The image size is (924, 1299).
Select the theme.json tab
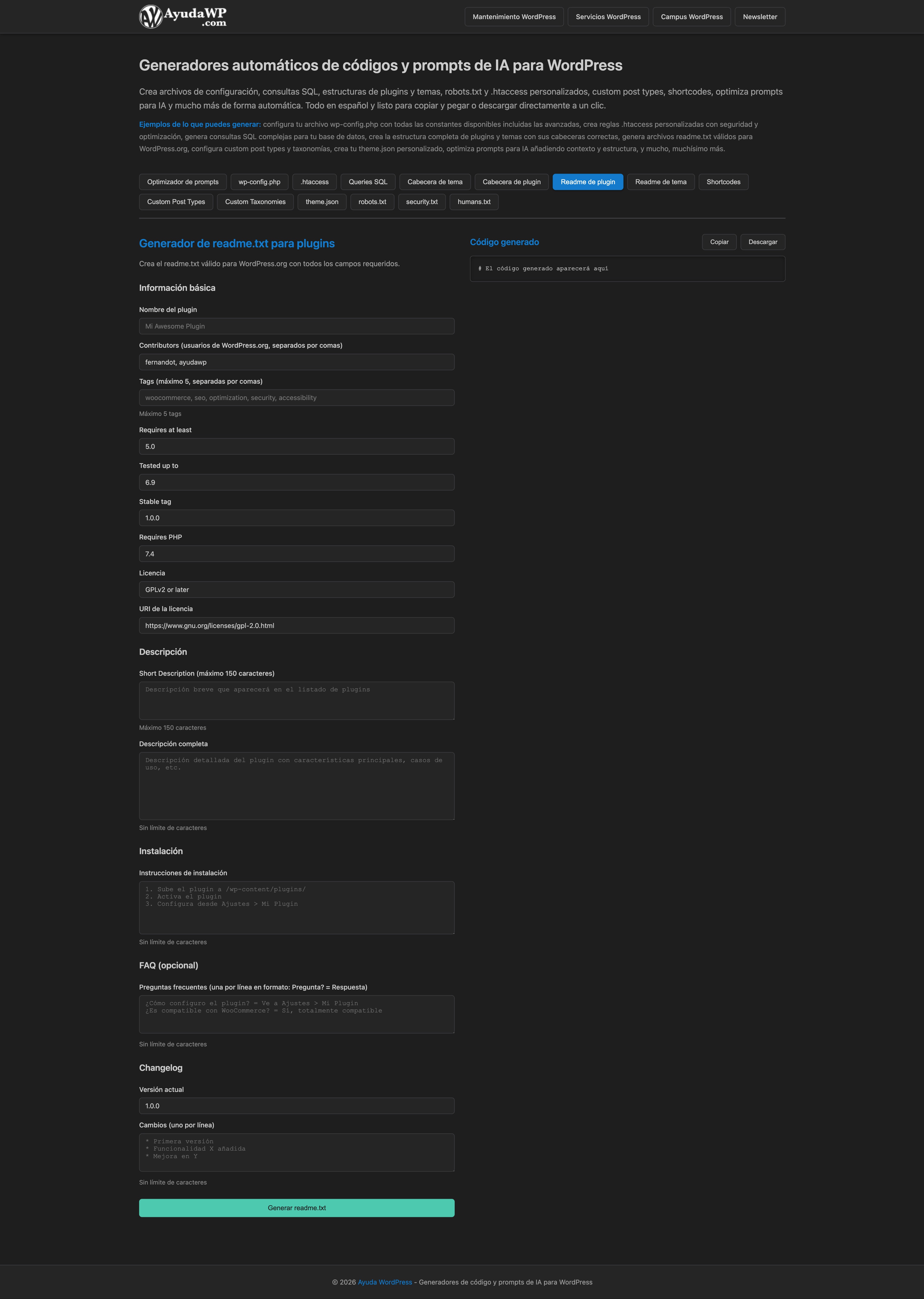(x=322, y=202)
